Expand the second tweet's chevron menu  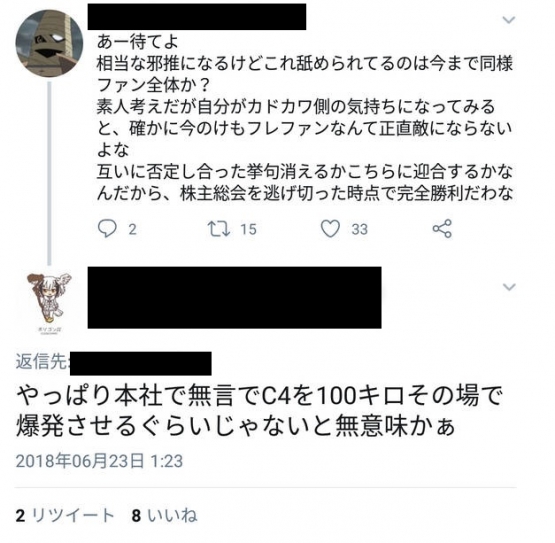pos(509,286)
